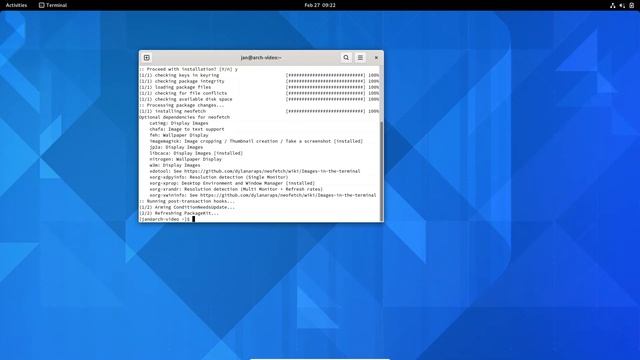Click the terminal window title text
The width and height of the screenshot is (640, 360).
coord(261,58)
